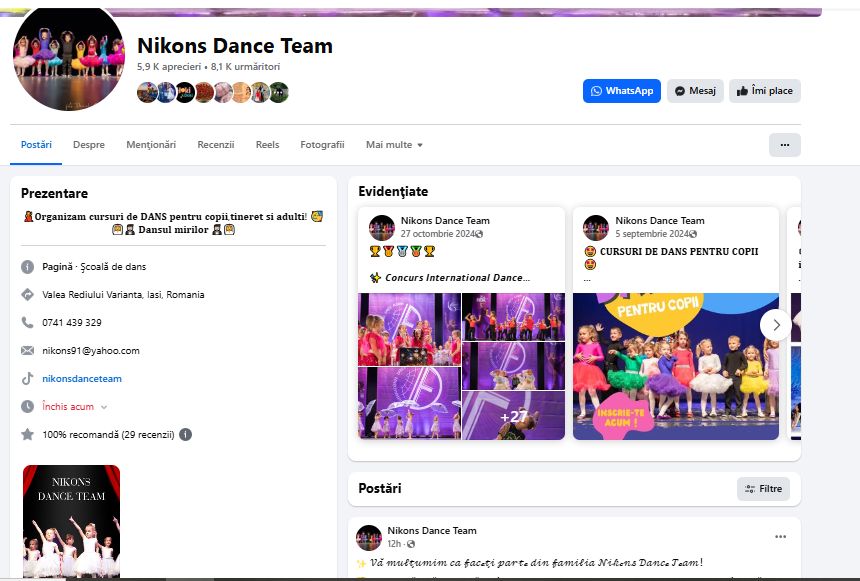Open the 5 septembrie 2024 post date
This screenshot has width=860, height=581.
click(x=652, y=234)
